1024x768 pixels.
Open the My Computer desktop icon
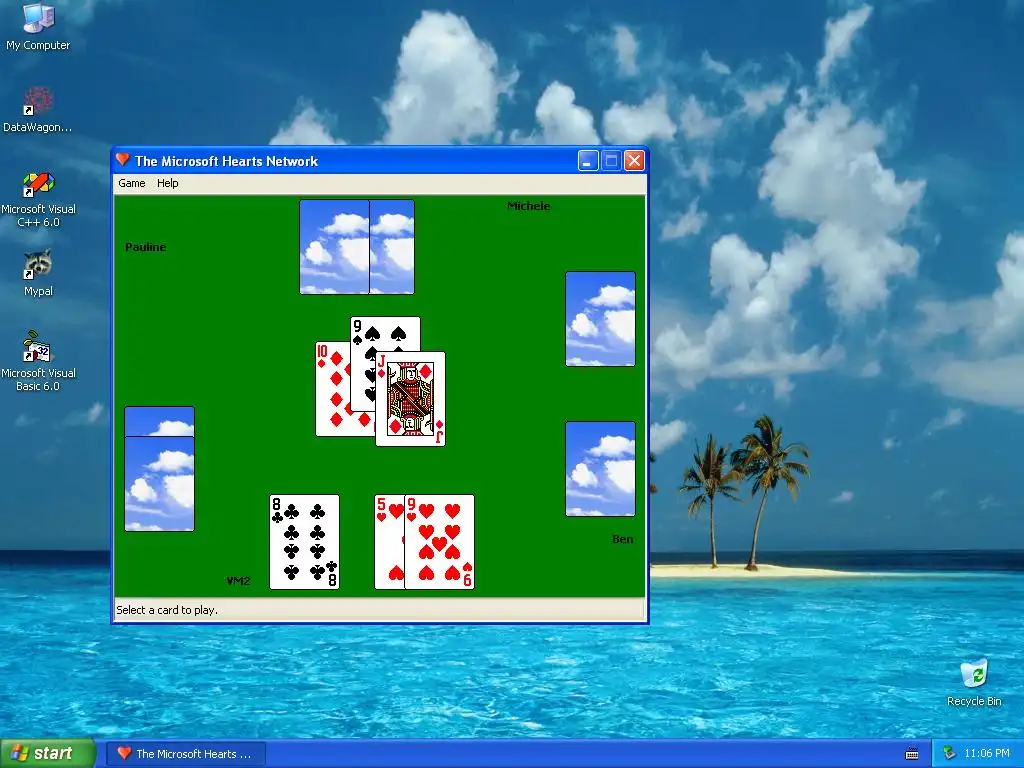point(38,27)
